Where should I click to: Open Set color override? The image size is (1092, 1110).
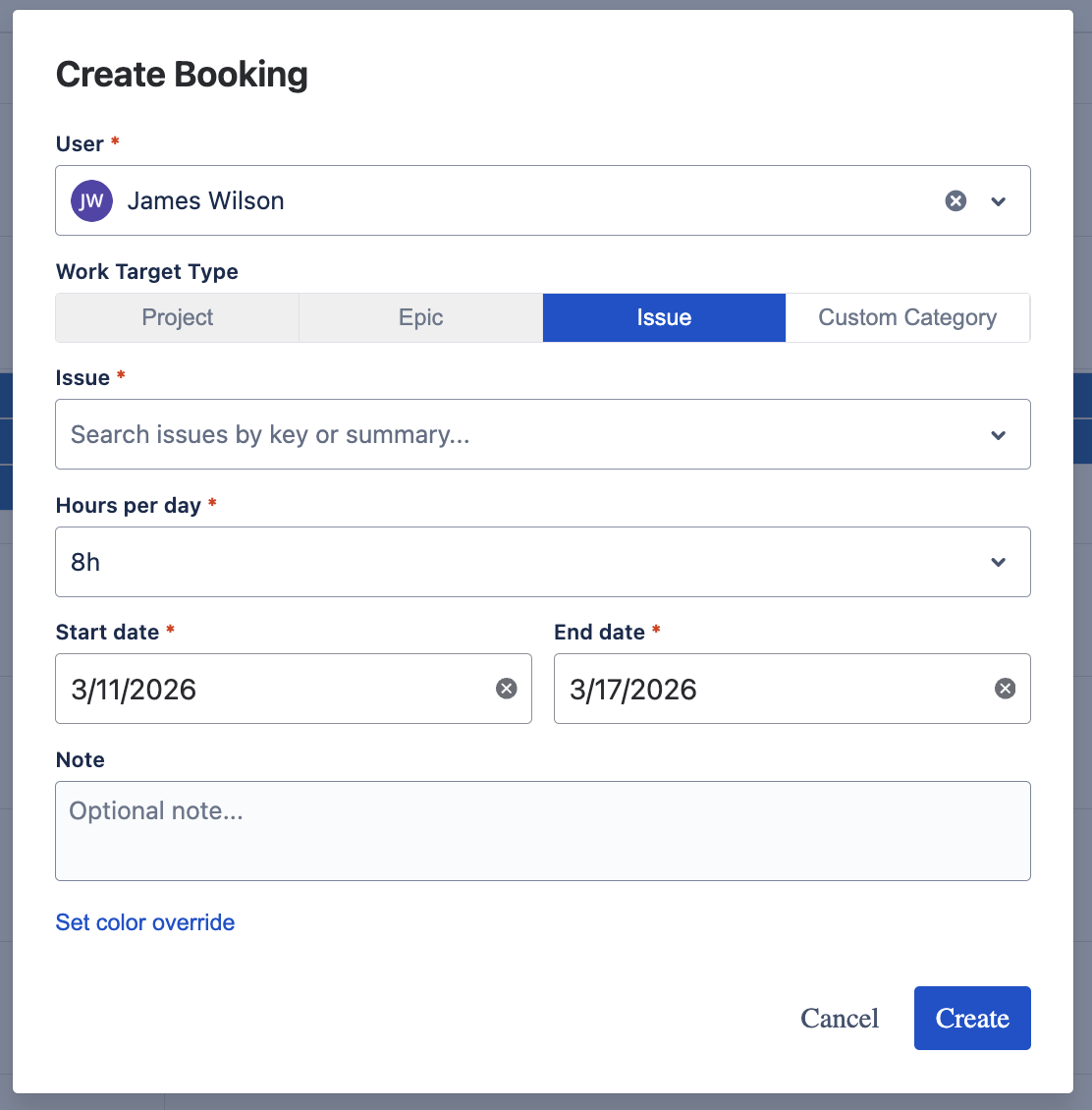(144, 922)
